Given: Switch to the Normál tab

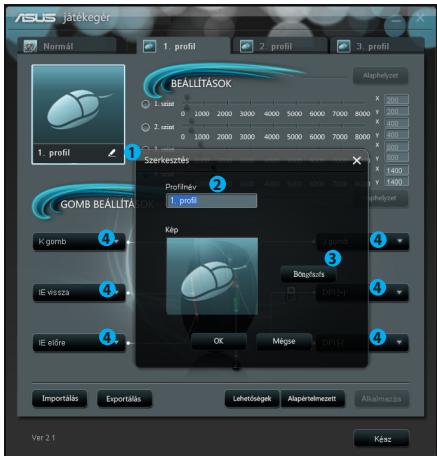Looking at the screenshot, I should pyautogui.click(x=67, y=46).
